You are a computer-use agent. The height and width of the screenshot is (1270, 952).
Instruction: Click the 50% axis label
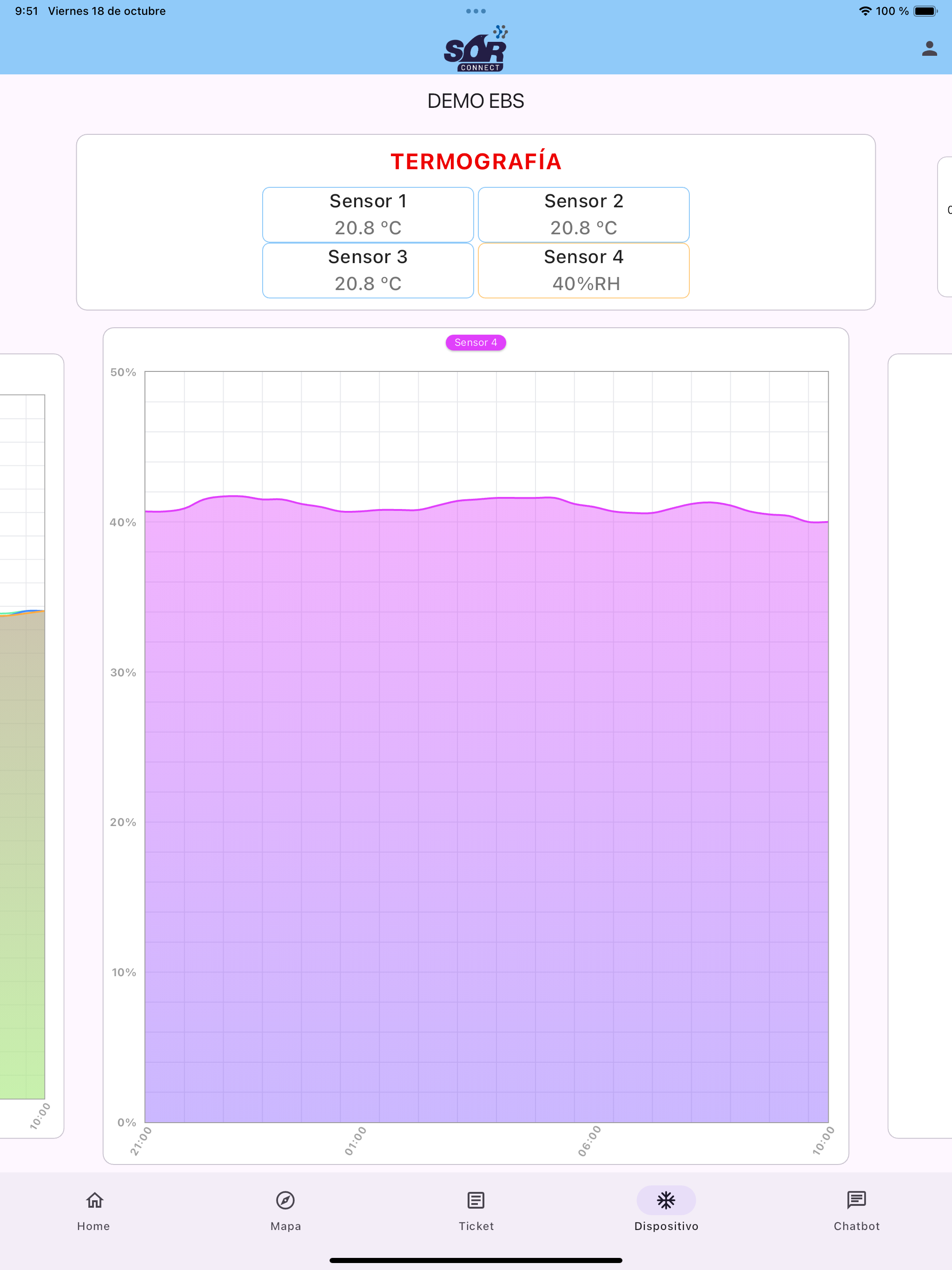click(123, 372)
